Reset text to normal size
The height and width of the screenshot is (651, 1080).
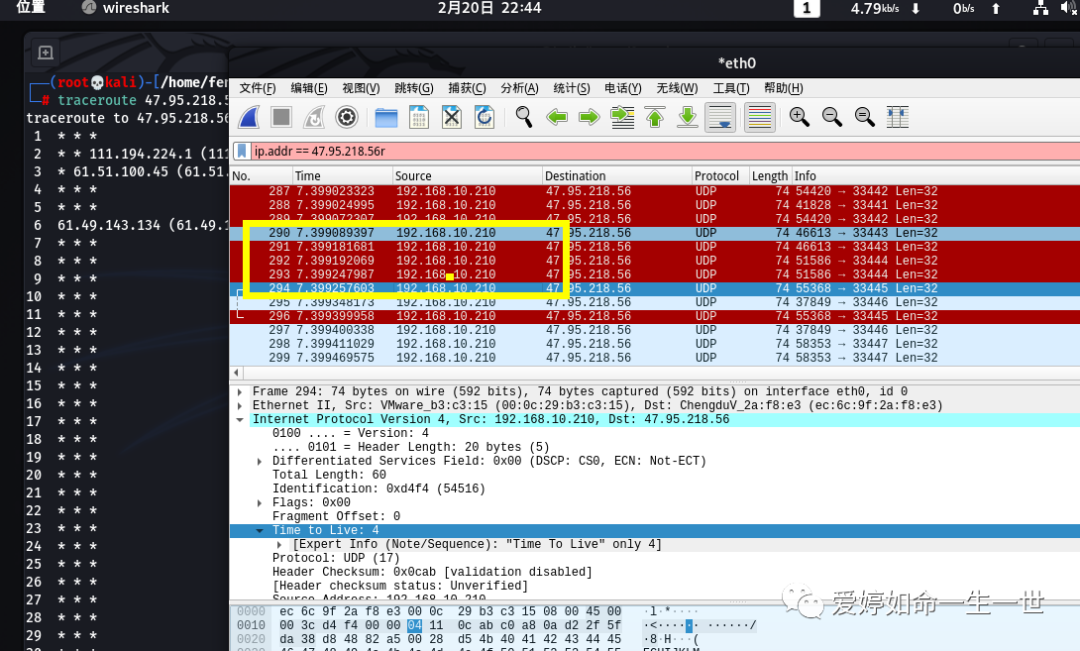[x=864, y=117]
